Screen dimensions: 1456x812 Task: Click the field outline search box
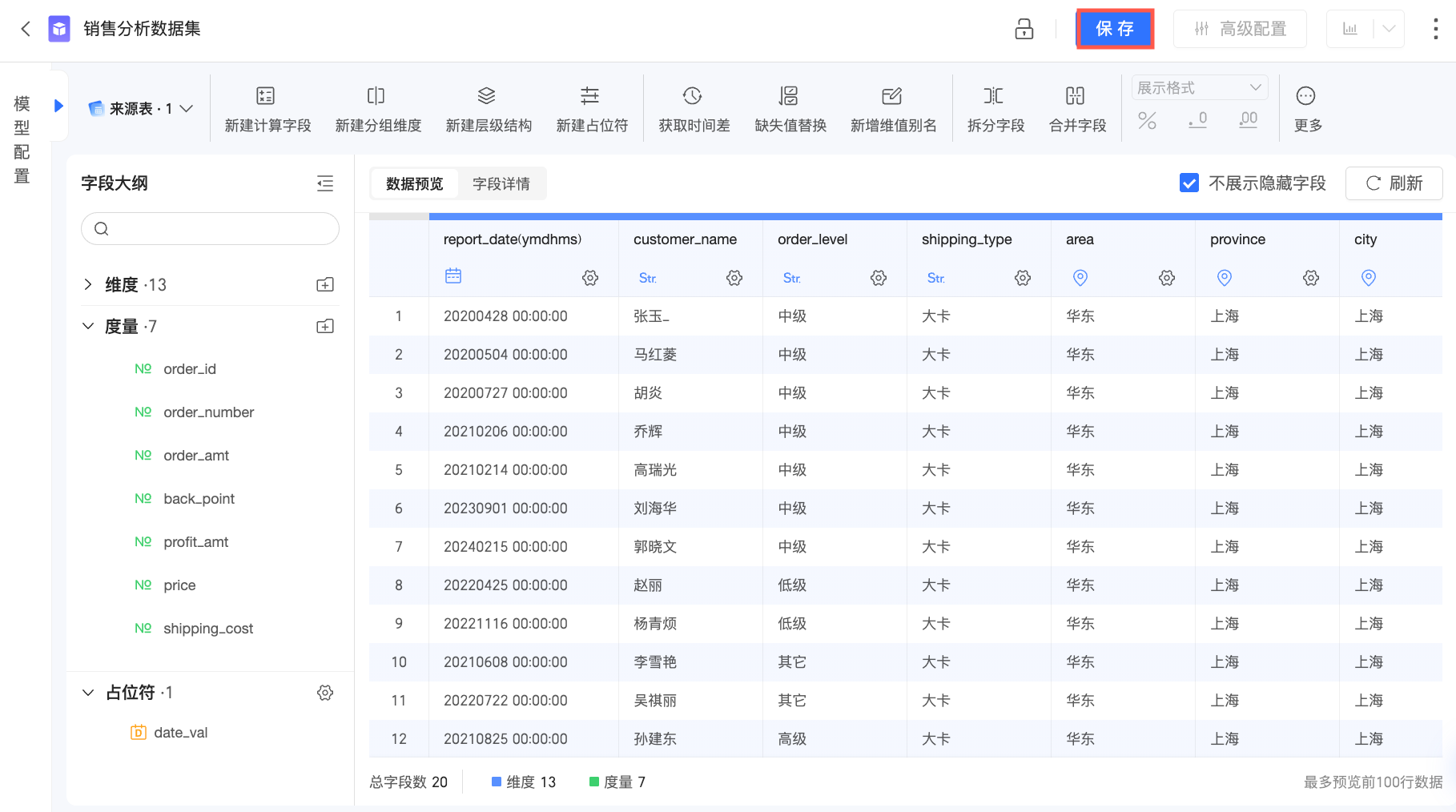coord(211,229)
